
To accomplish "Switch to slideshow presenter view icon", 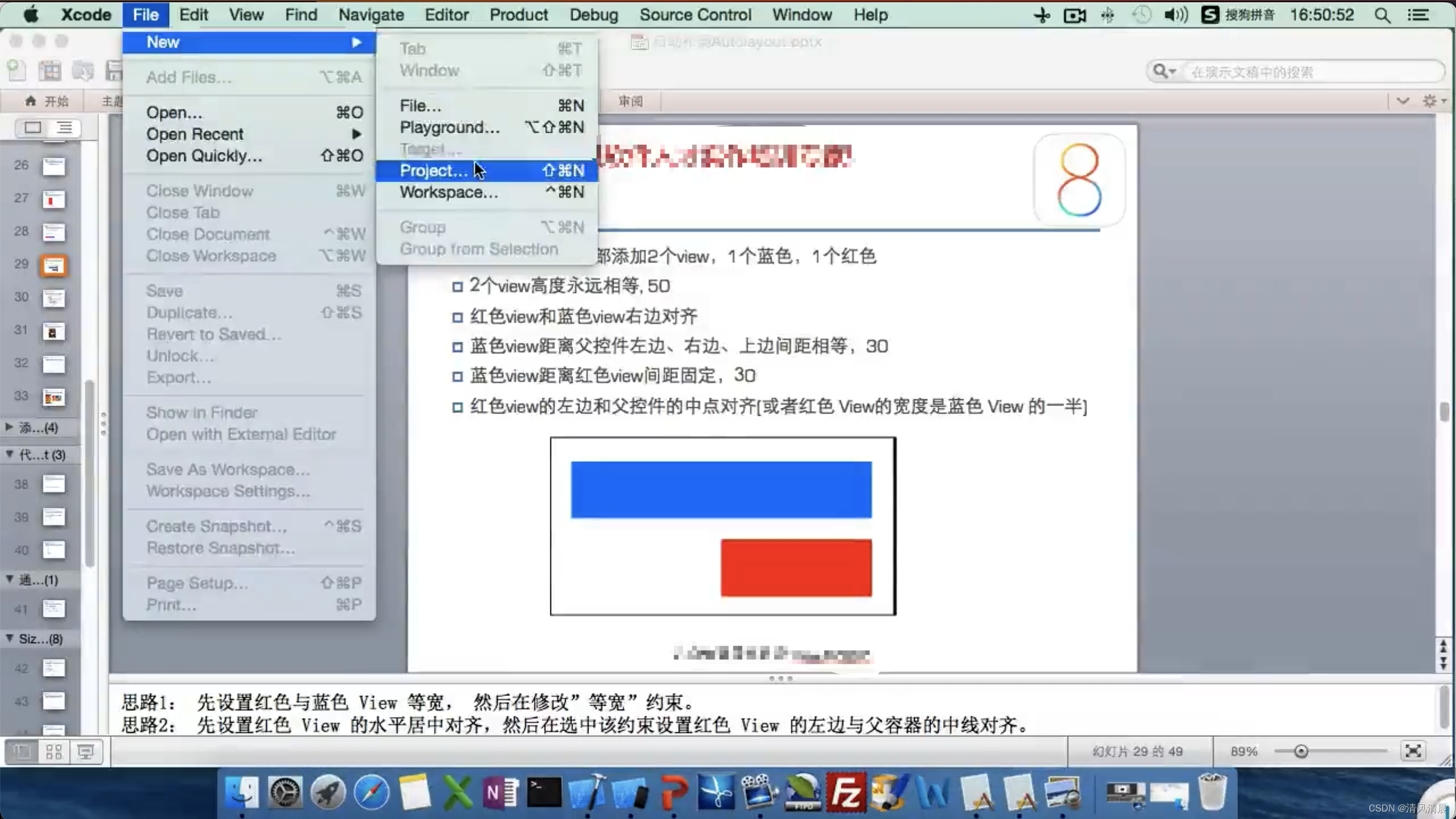I will point(86,752).
